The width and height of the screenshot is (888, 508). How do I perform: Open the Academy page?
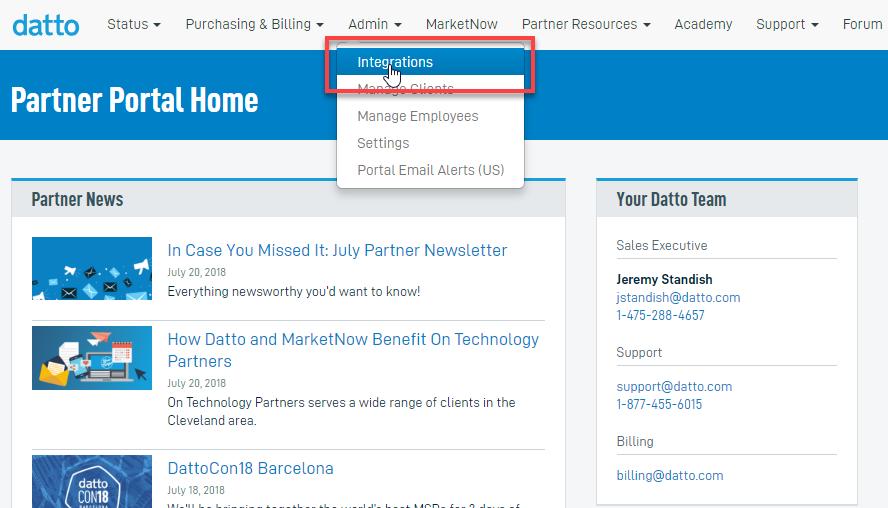(x=703, y=24)
